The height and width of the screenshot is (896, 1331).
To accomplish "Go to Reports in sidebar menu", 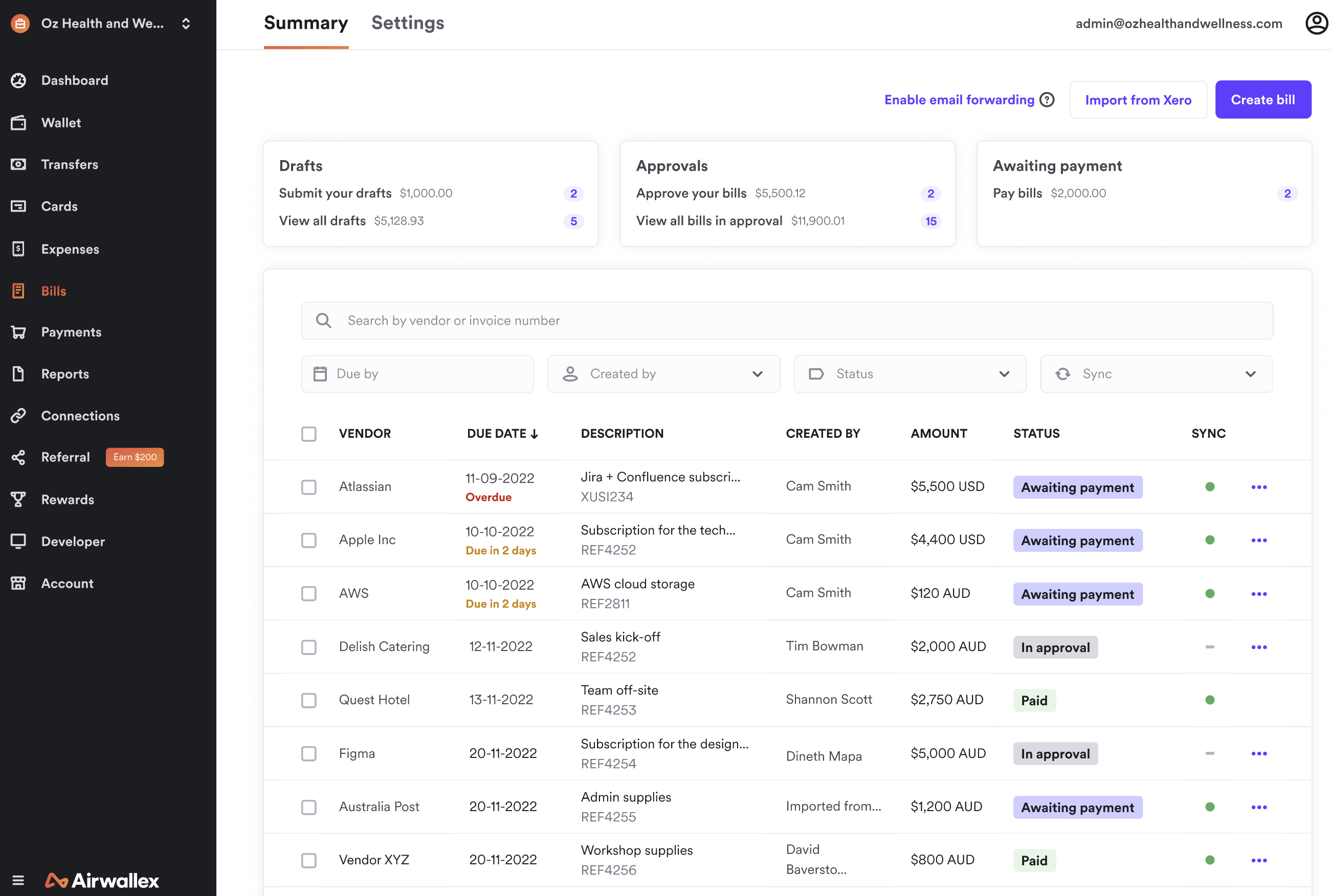I will coord(65,374).
